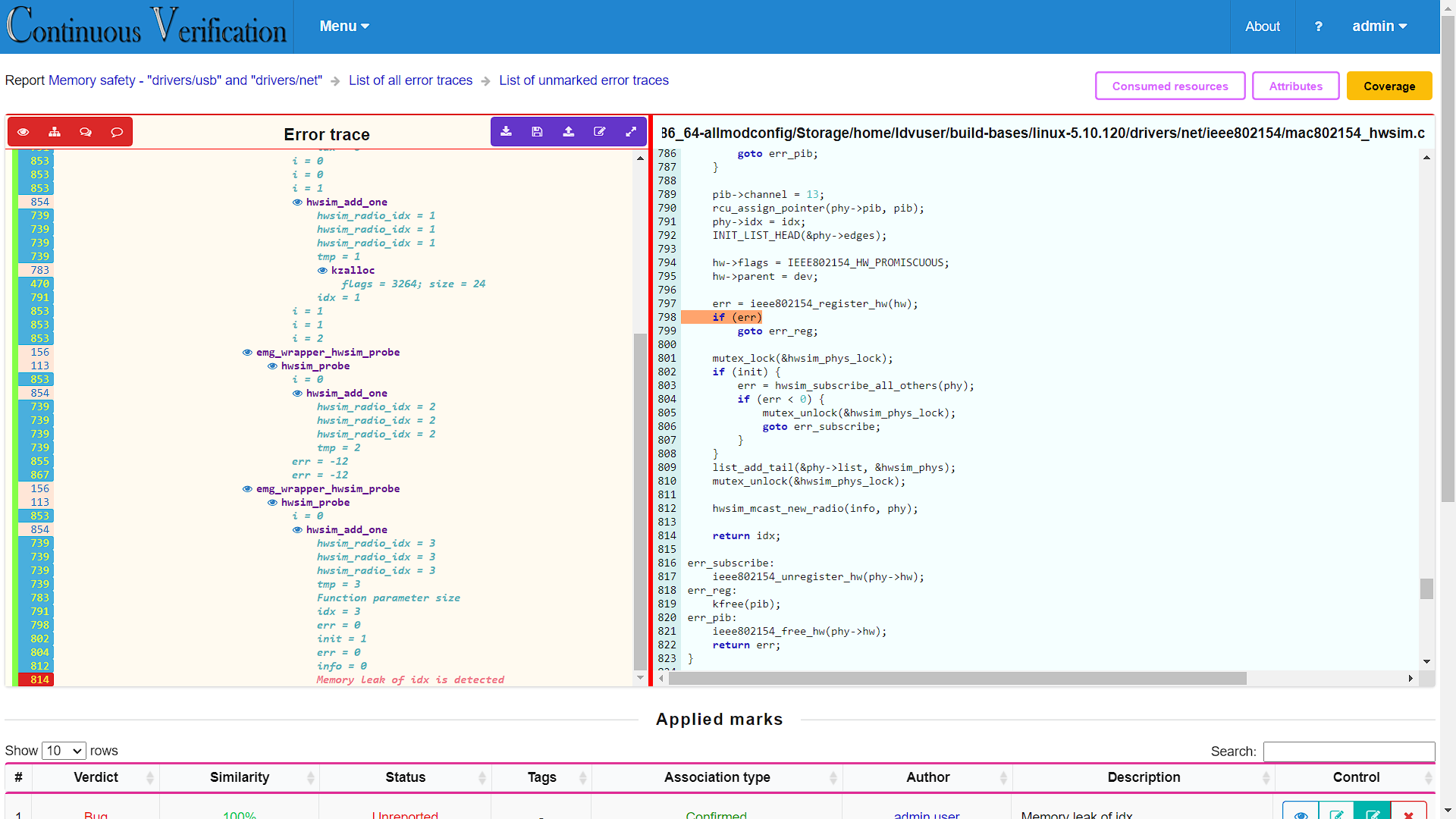Expand error trace to fullscreen
1456x819 pixels.
coord(631,132)
